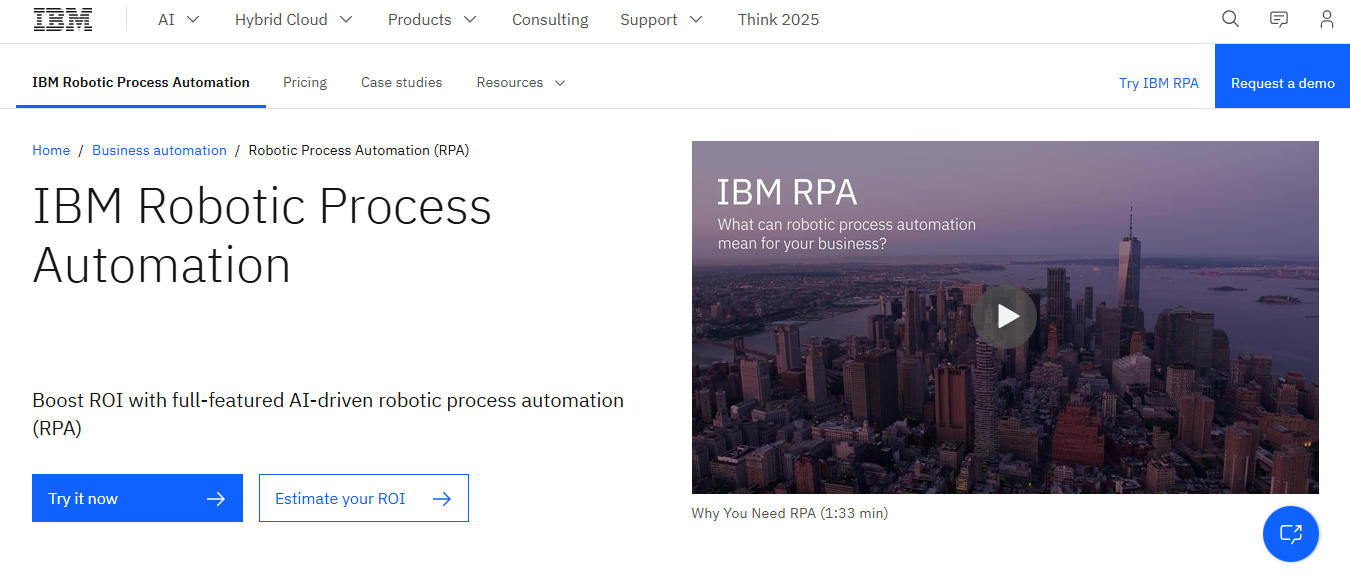1350x576 pixels.
Task: Open the floating chat assistant button
Action: point(1291,533)
